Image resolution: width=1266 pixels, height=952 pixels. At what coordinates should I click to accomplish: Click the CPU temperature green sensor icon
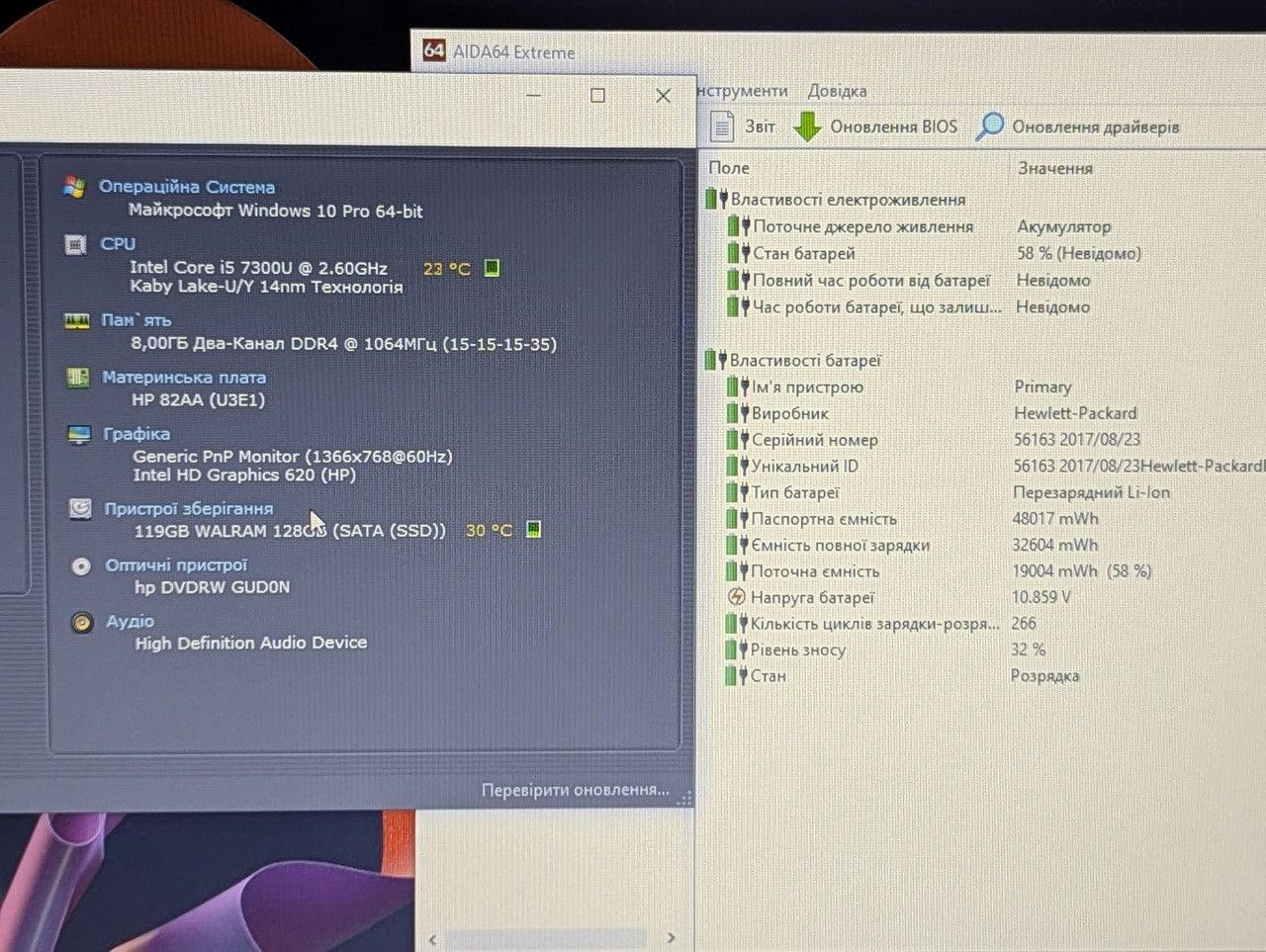tap(492, 268)
